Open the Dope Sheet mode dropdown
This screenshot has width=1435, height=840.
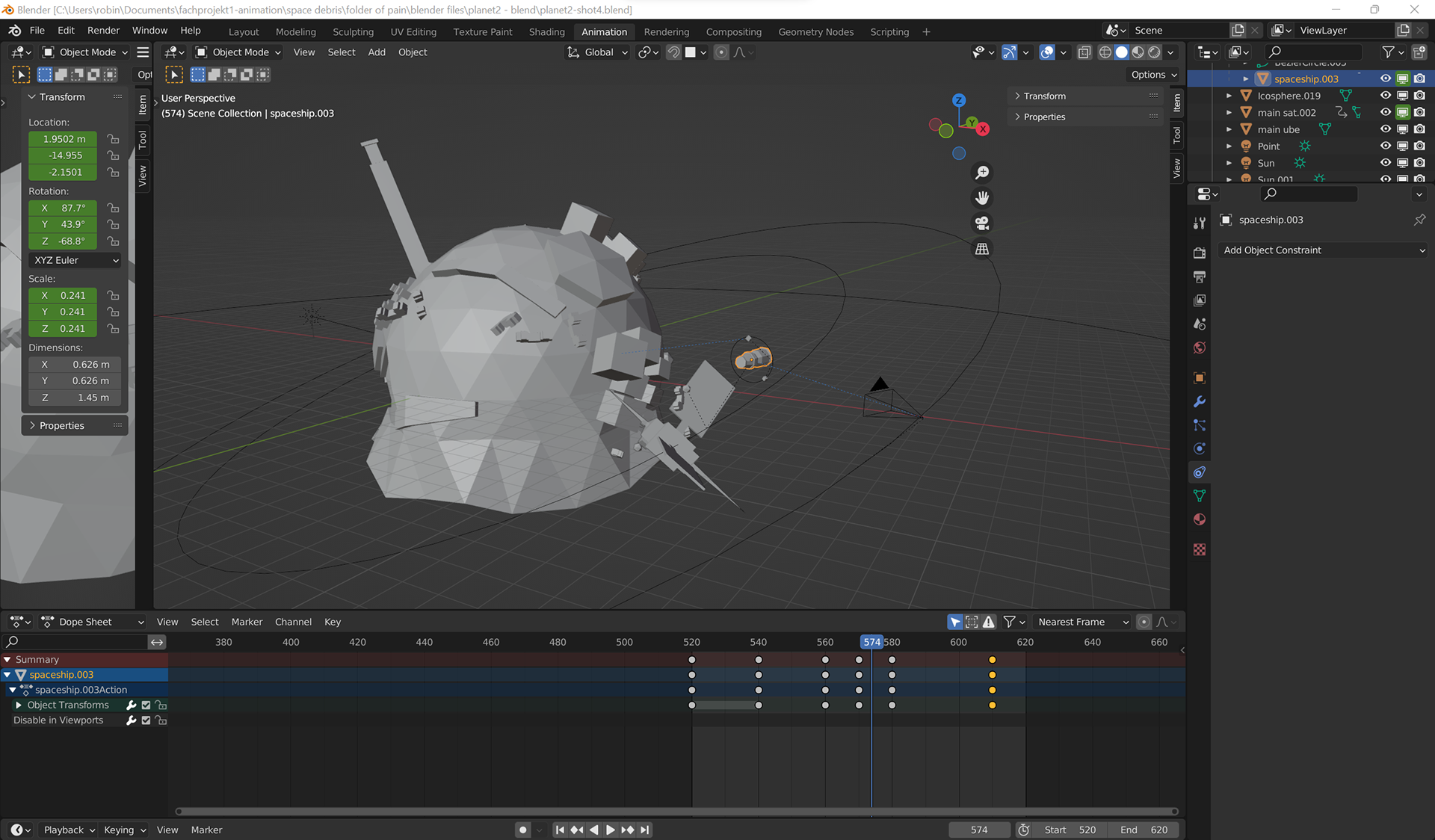pyautogui.click(x=93, y=622)
